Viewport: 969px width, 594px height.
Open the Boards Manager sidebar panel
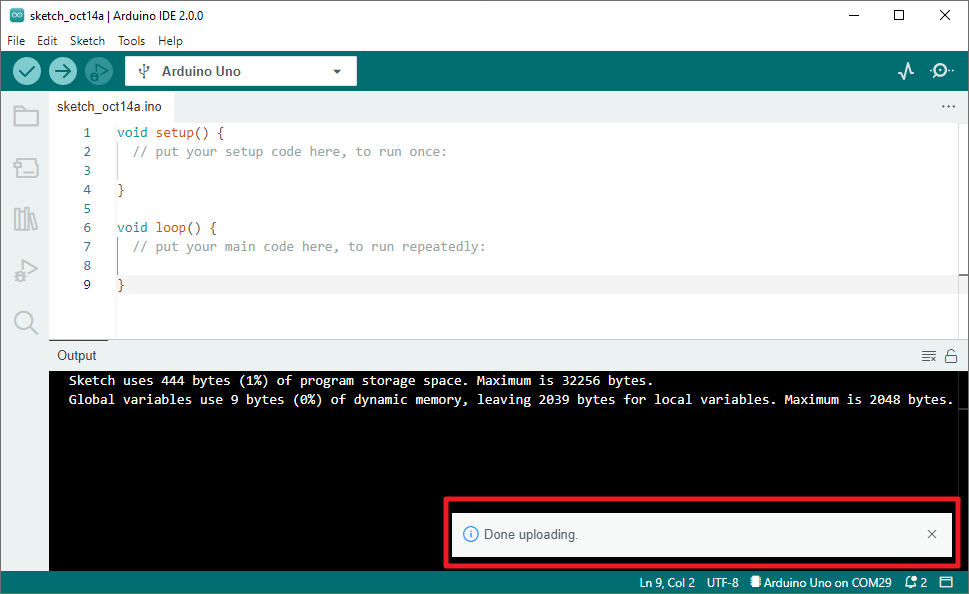coord(26,168)
